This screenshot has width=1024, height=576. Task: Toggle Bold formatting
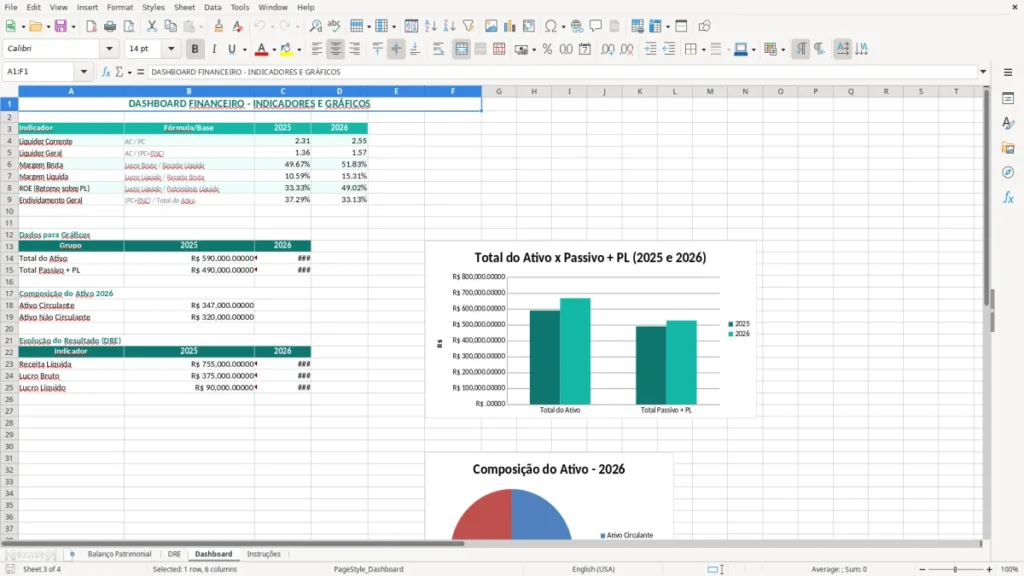(195, 49)
